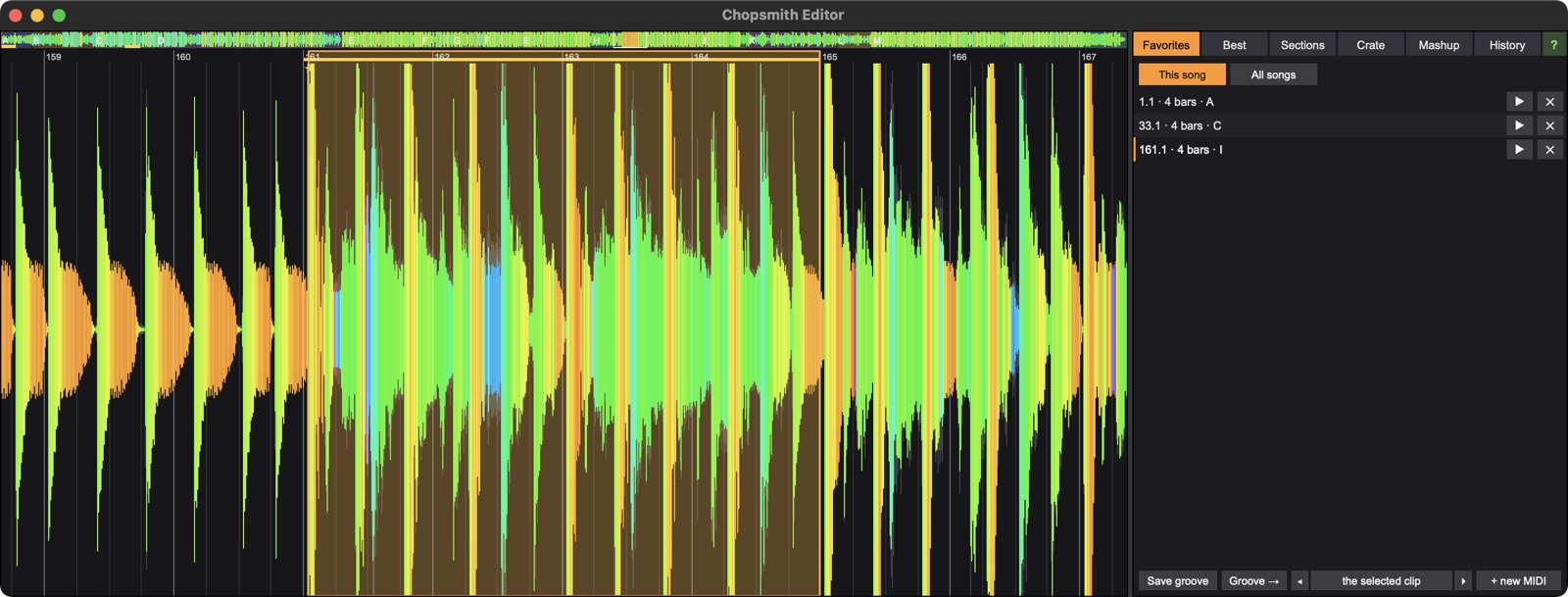Screen dimensions: 1568x597
Task: Step groove target forward with right arrow
Action: [1463, 581]
